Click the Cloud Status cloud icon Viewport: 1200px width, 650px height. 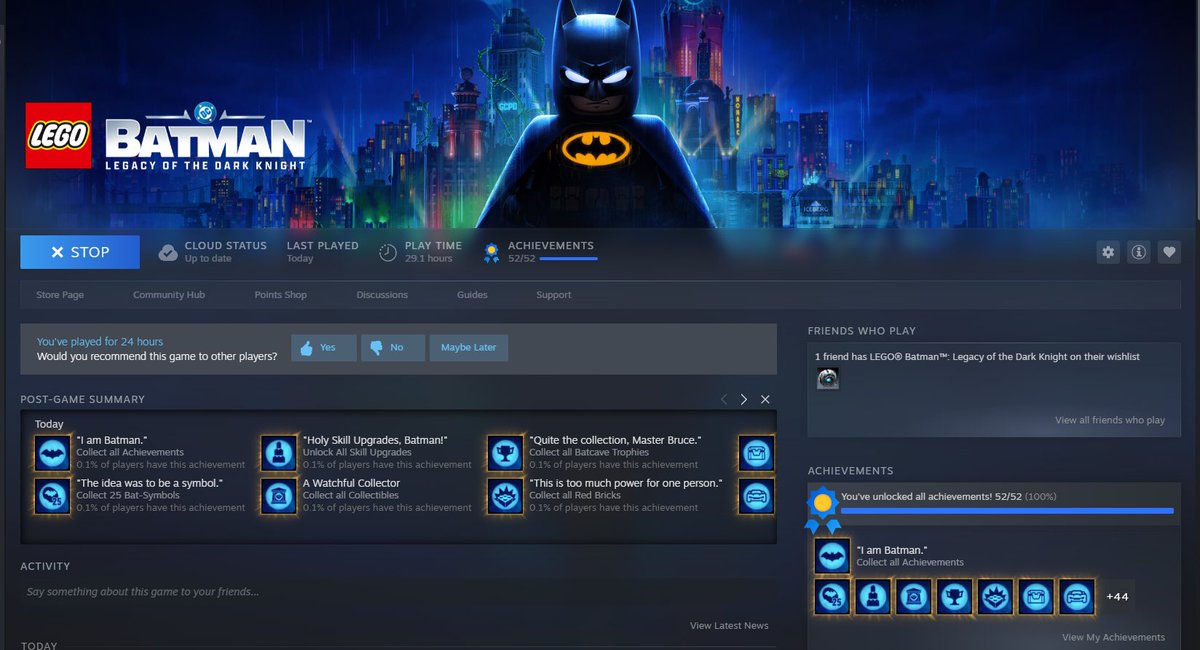pyautogui.click(x=168, y=252)
